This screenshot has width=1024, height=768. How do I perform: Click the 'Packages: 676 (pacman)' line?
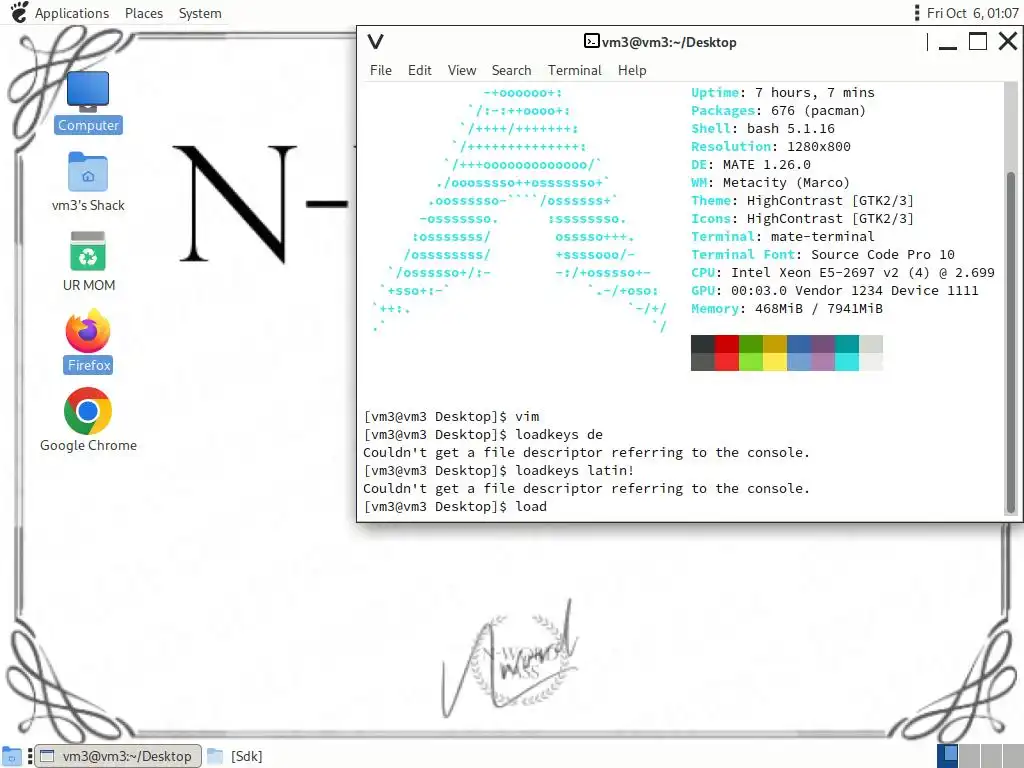(x=778, y=111)
